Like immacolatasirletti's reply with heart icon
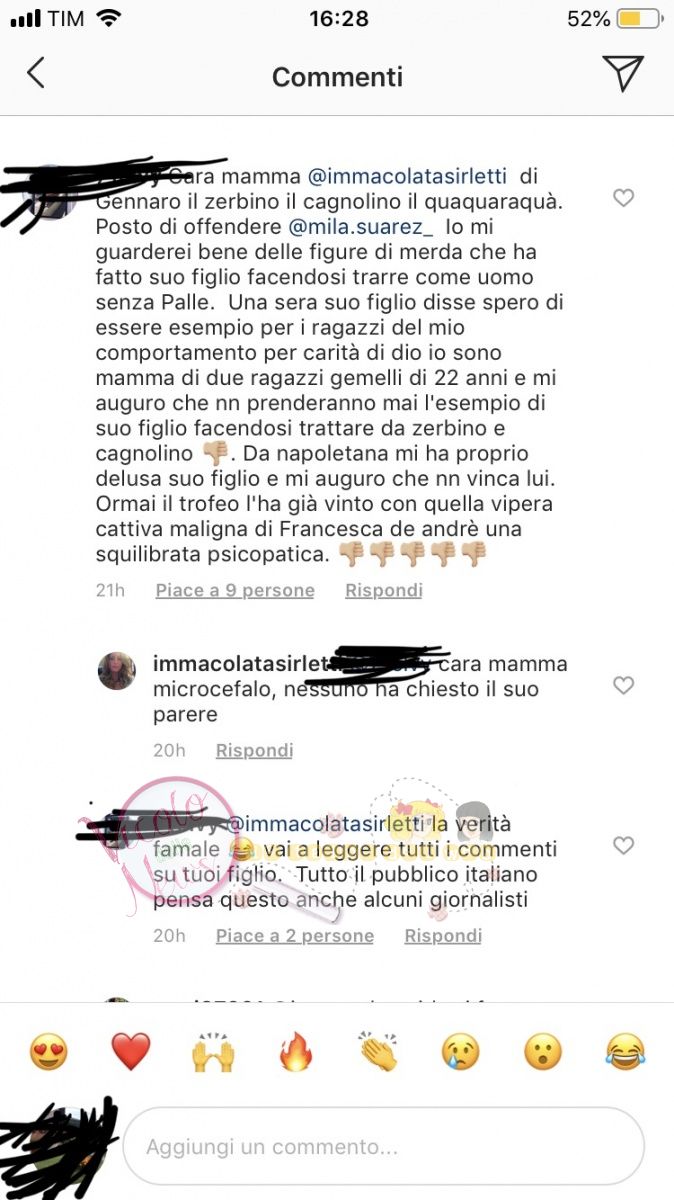 623,685
